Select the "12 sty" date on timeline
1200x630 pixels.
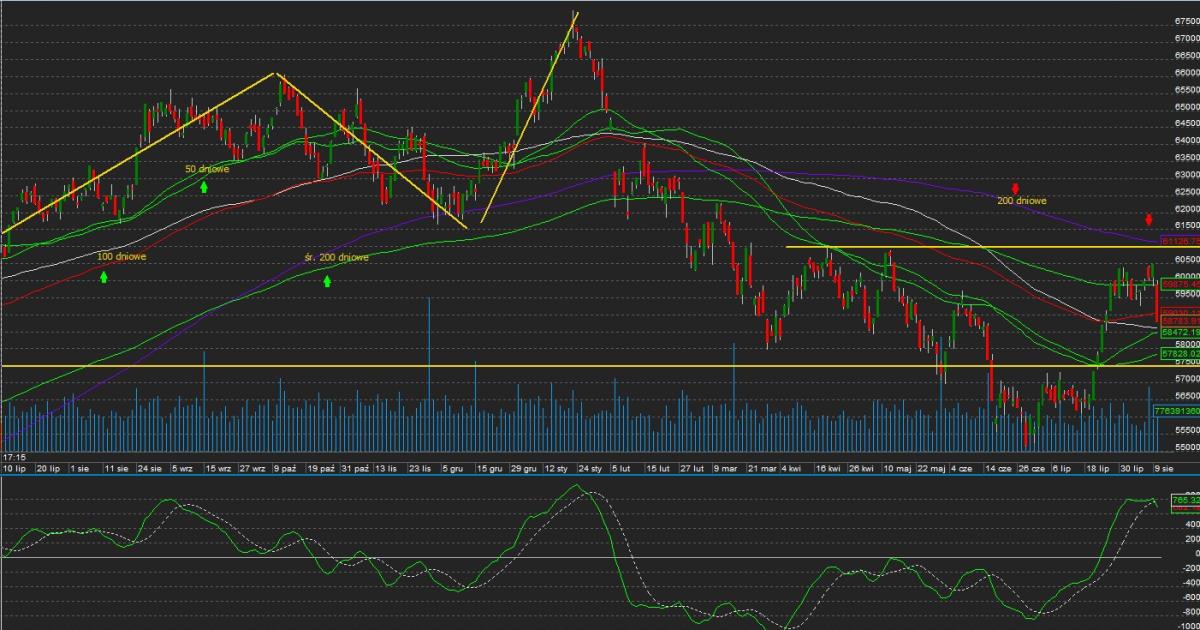555,468
